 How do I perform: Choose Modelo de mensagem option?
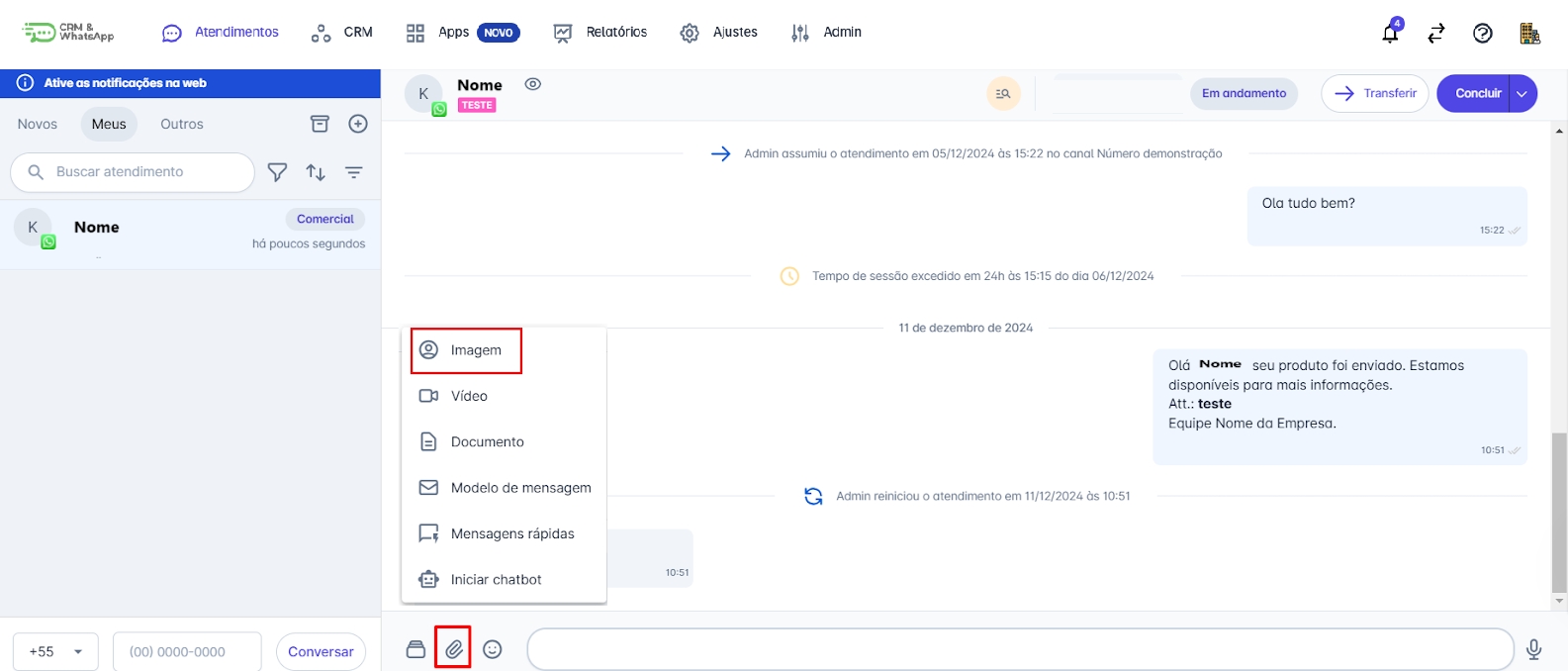point(504,488)
